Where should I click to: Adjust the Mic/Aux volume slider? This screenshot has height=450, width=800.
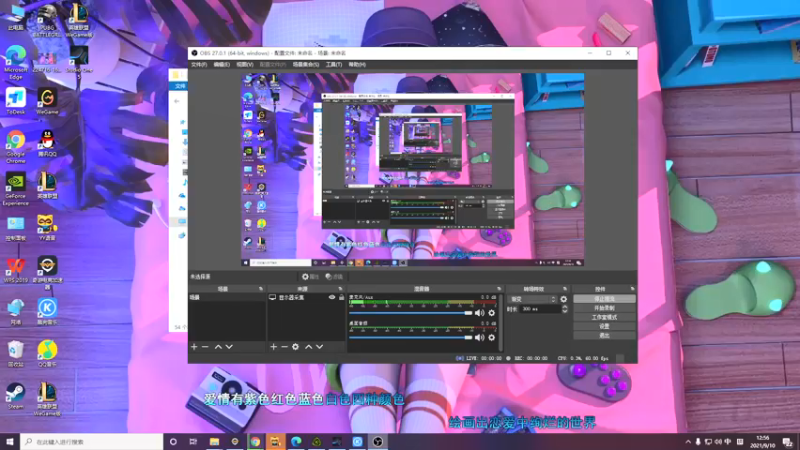(x=411, y=313)
